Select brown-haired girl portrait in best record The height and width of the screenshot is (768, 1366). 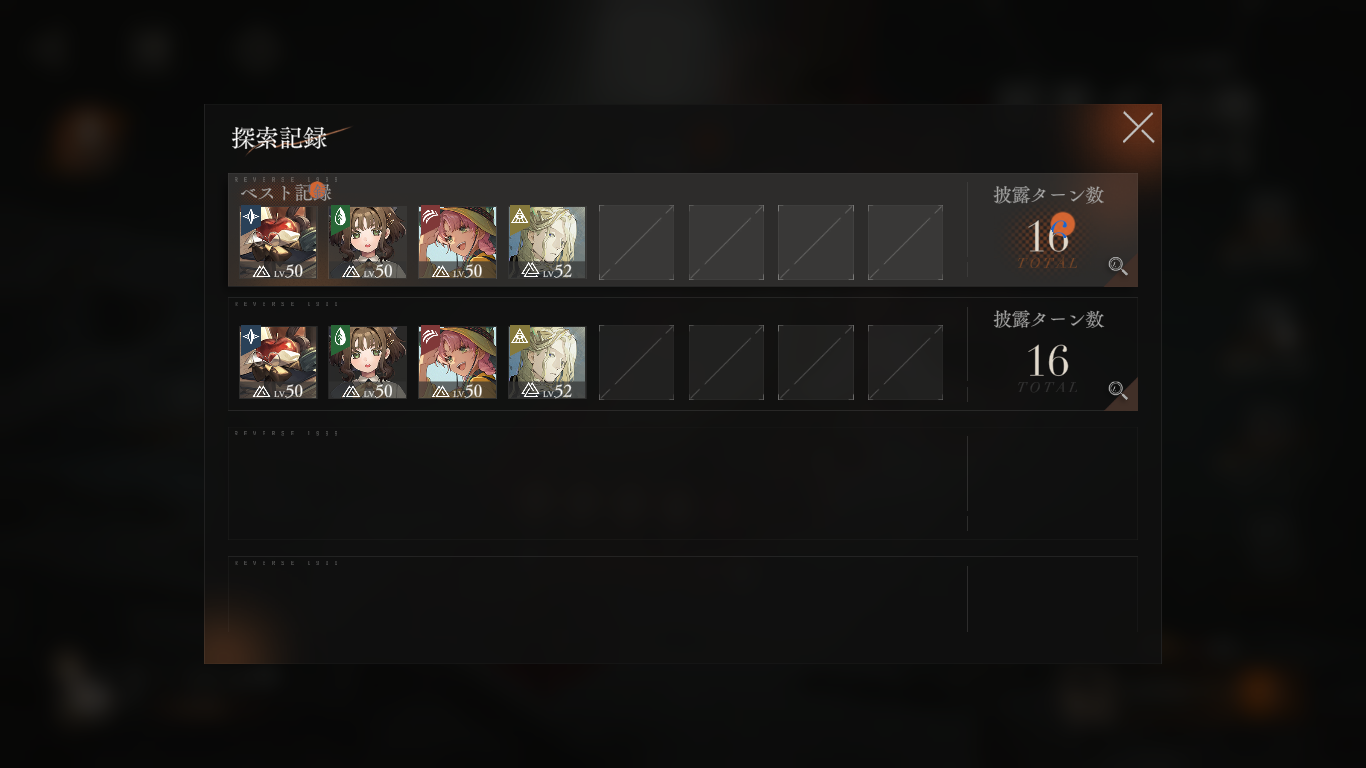point(368,242)
